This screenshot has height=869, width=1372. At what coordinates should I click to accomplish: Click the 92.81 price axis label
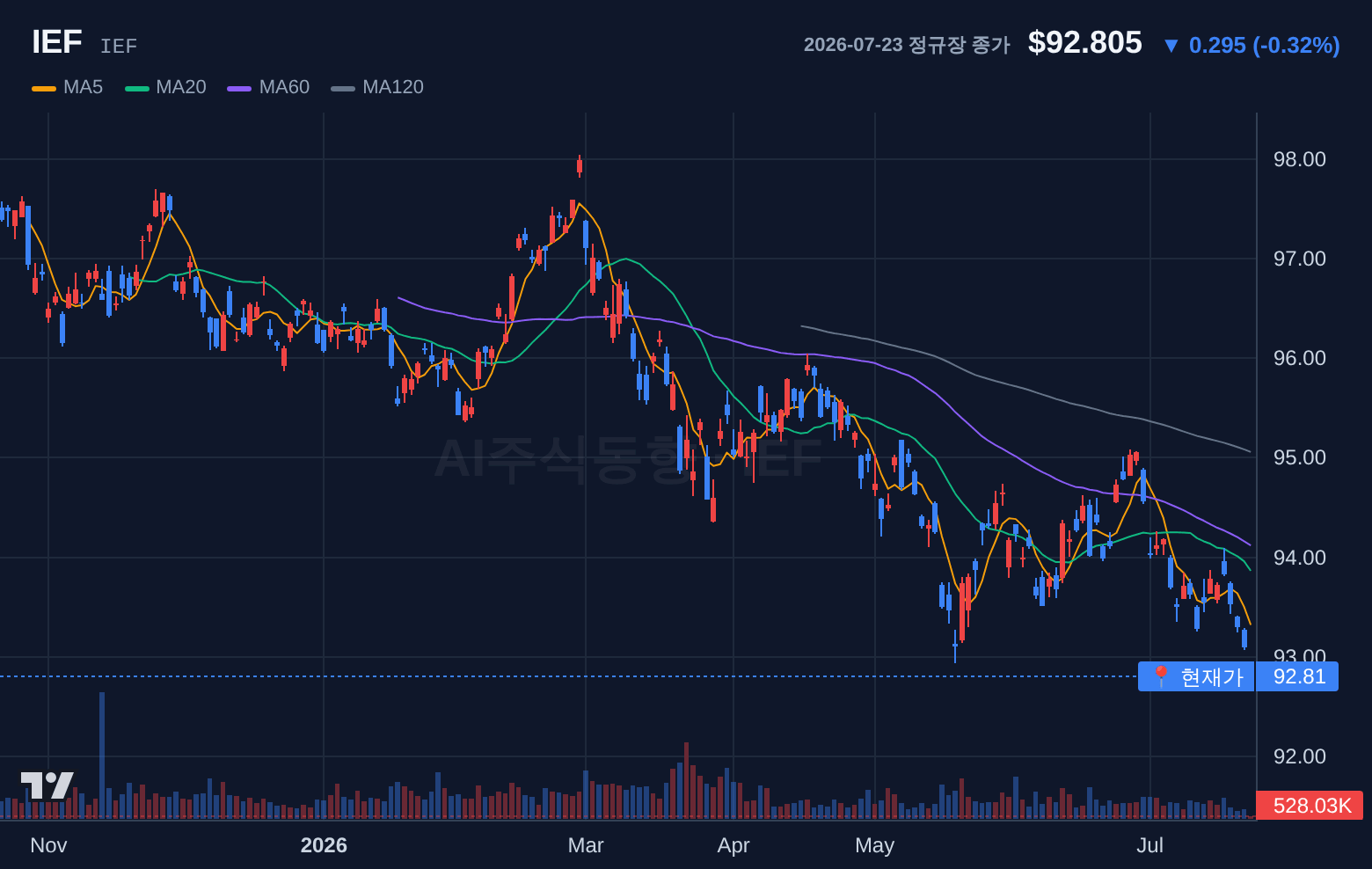pos(1298,676)
